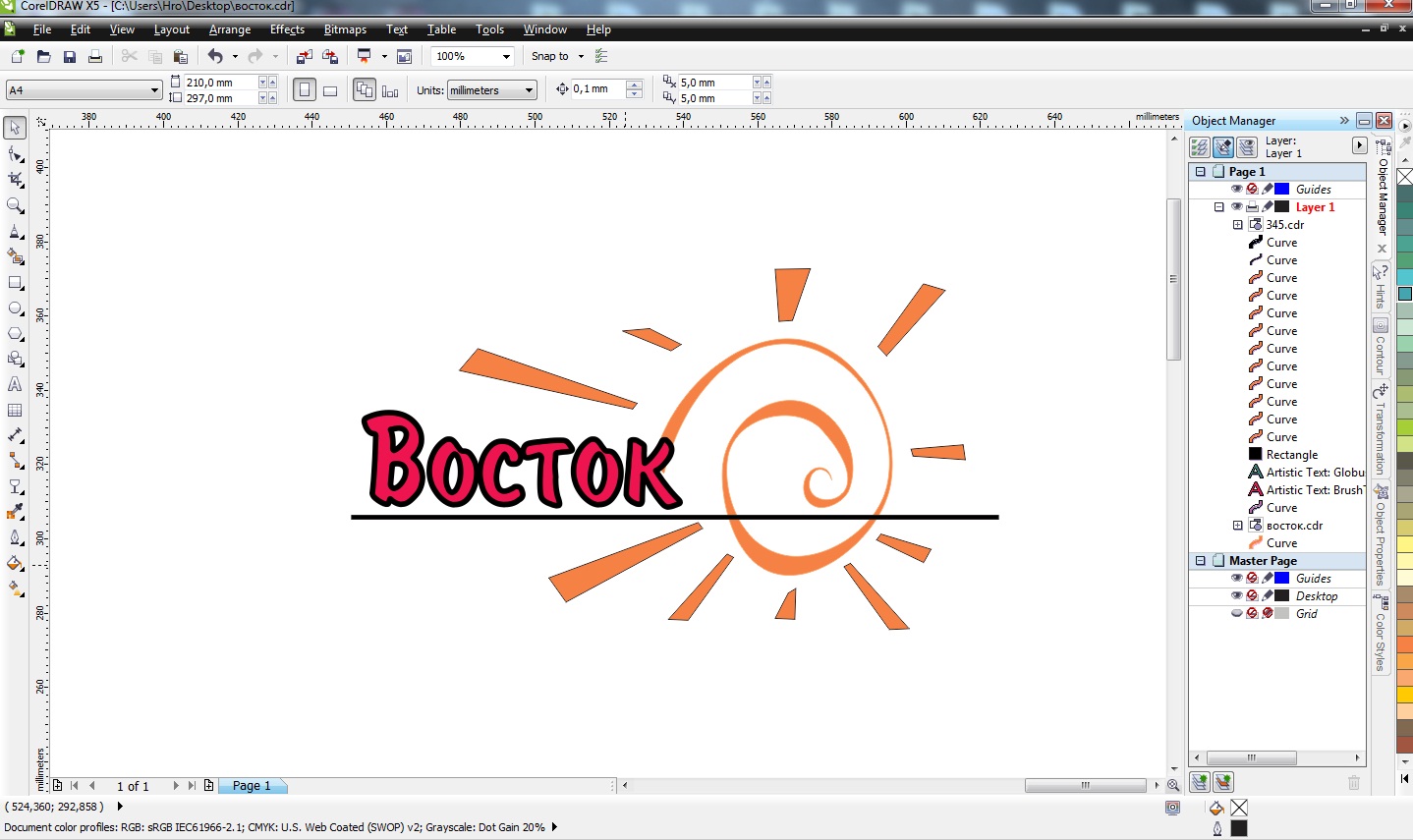Toggle visibility of Page 1 Guides layer
The image size is (1413, 840).
click(1236, 190)
